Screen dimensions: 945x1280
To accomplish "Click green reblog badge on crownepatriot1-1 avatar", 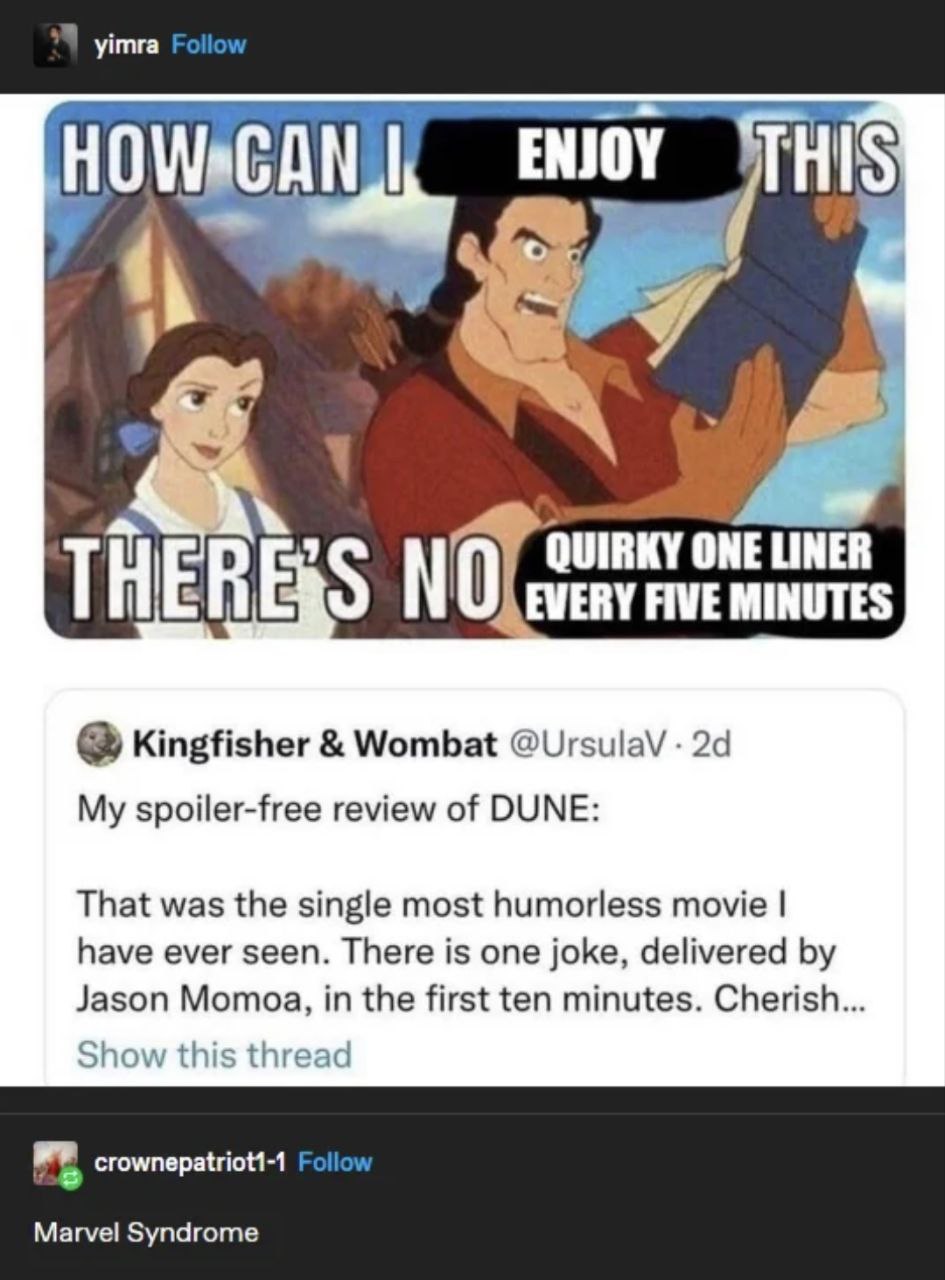I will (70, 1179).
